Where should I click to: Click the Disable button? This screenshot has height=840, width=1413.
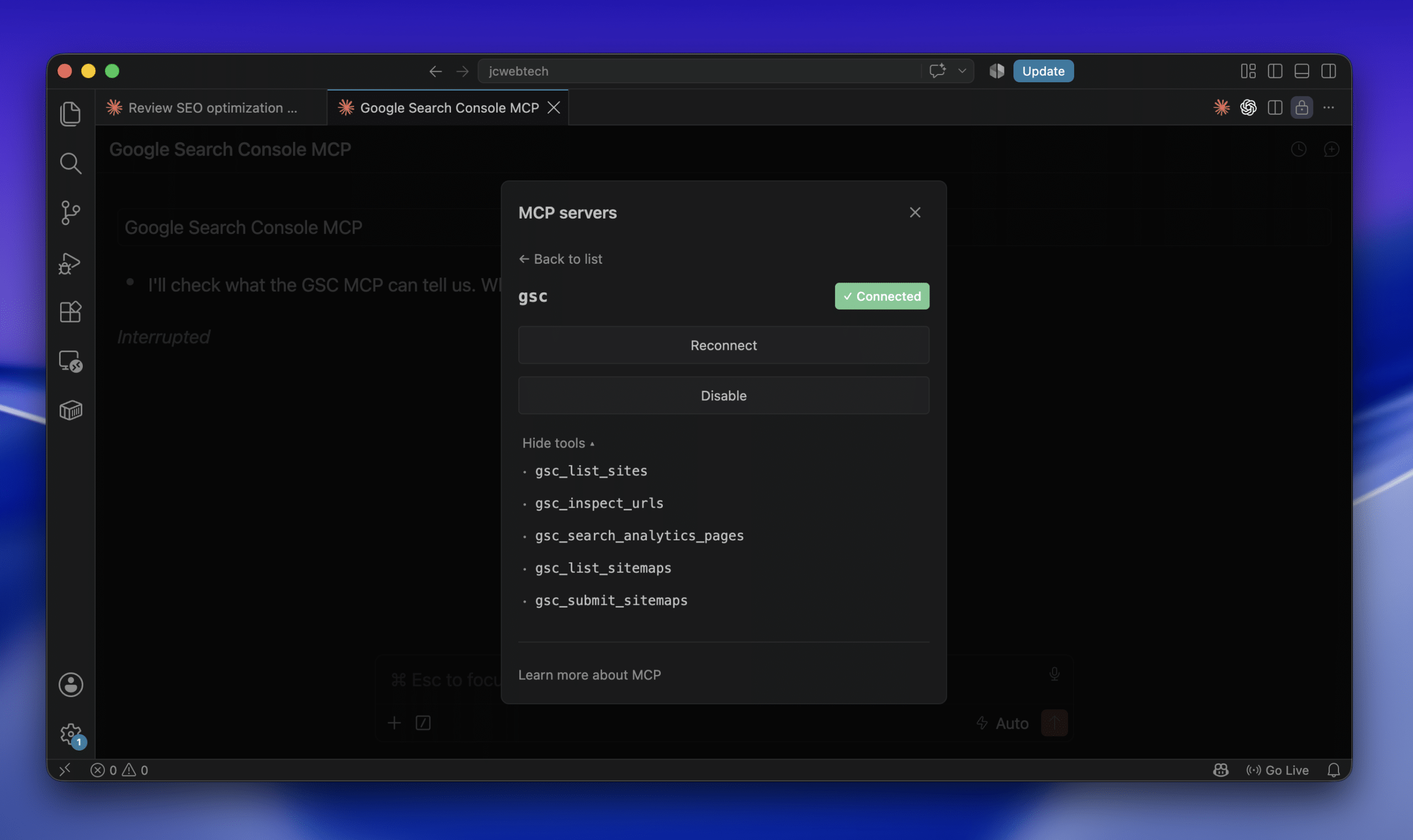coord(724,396)
